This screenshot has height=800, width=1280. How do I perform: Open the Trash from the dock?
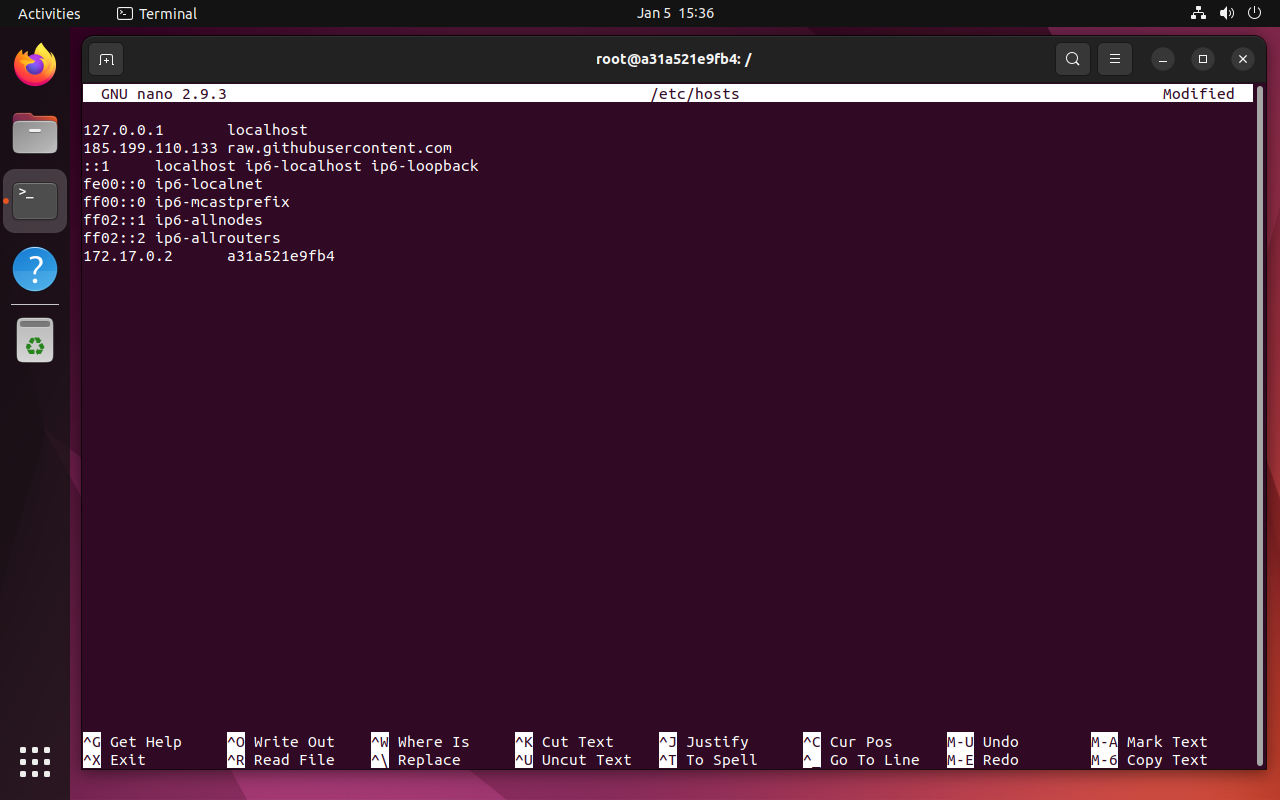(x=35, y=340)
